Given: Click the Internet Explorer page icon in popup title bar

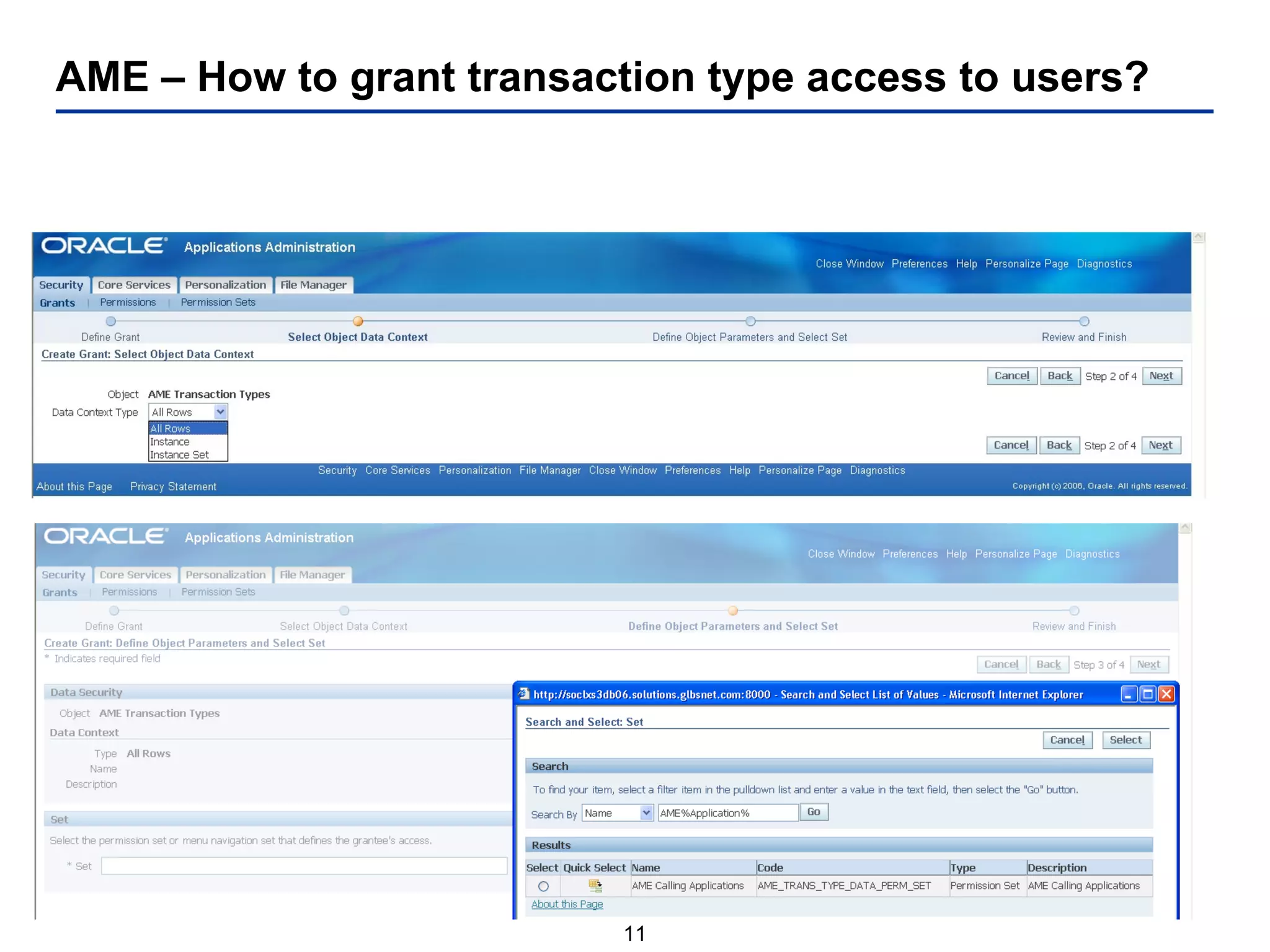Looking at the screenshot, I should (524, 694).
